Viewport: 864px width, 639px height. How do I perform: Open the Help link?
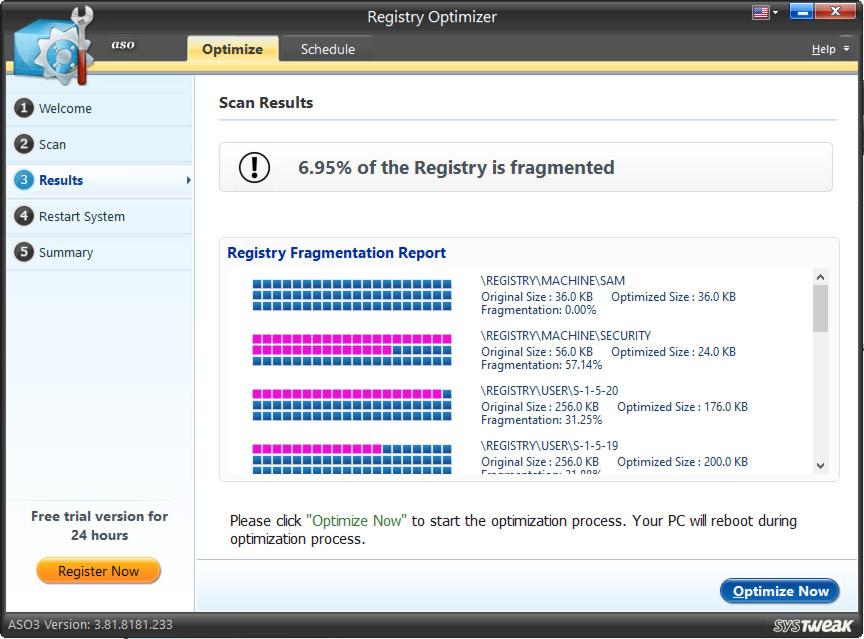824,48
